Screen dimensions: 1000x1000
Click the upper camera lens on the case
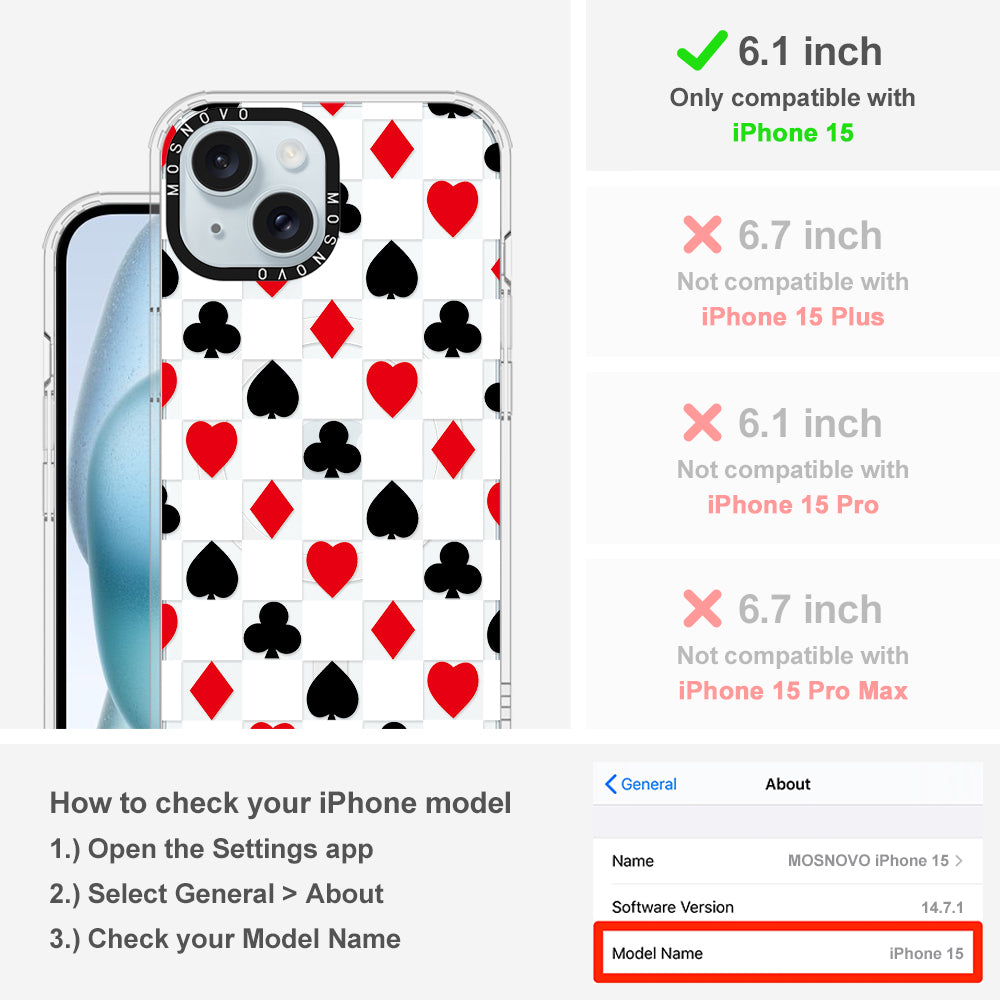(x=222, y=160)
